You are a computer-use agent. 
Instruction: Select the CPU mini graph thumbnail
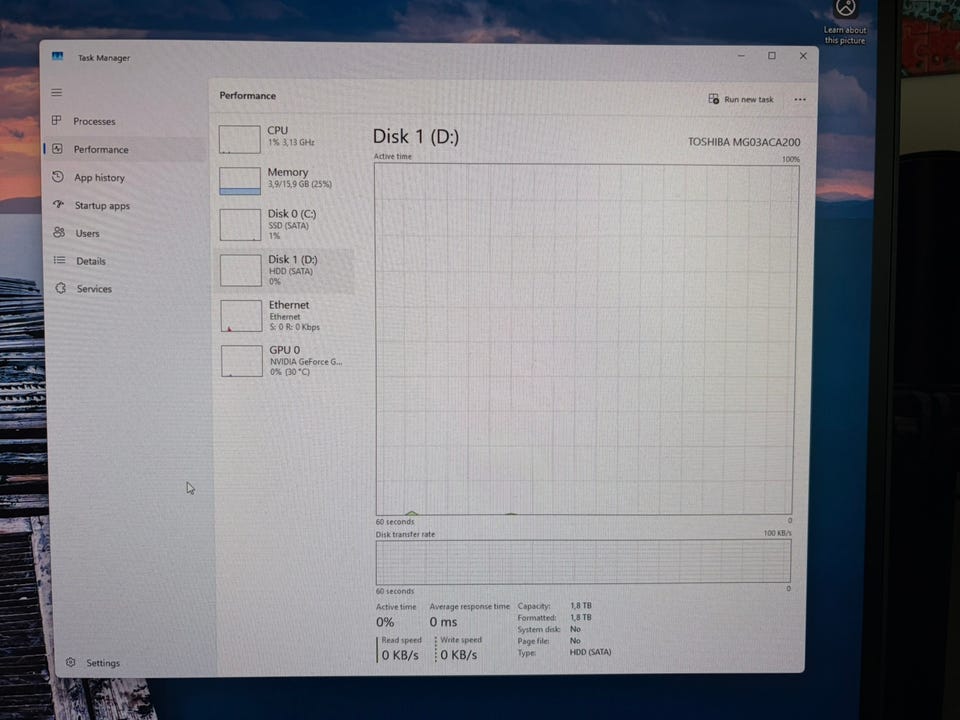point(239,139)
